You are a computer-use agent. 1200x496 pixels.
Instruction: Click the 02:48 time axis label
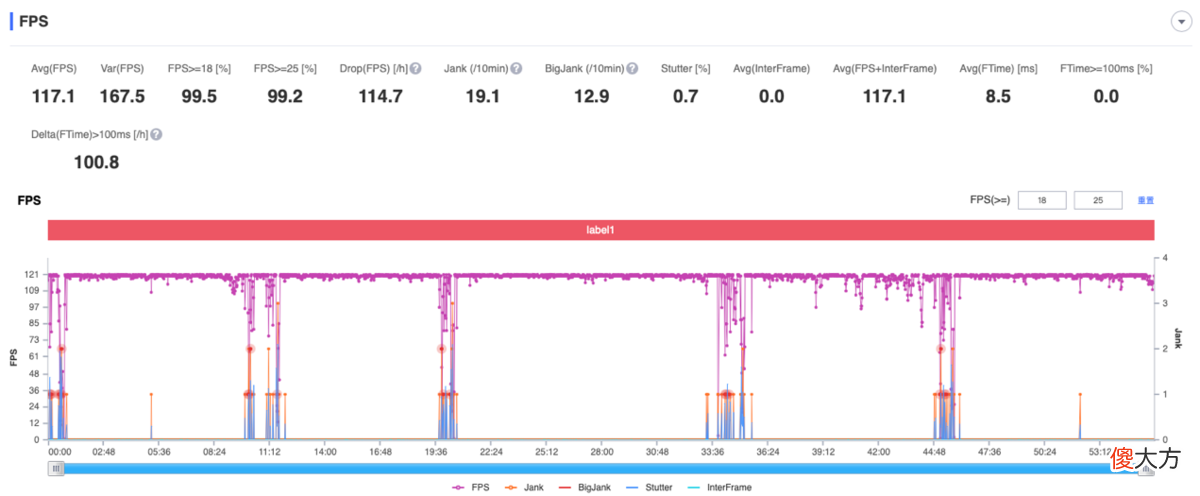click(103, 451)
